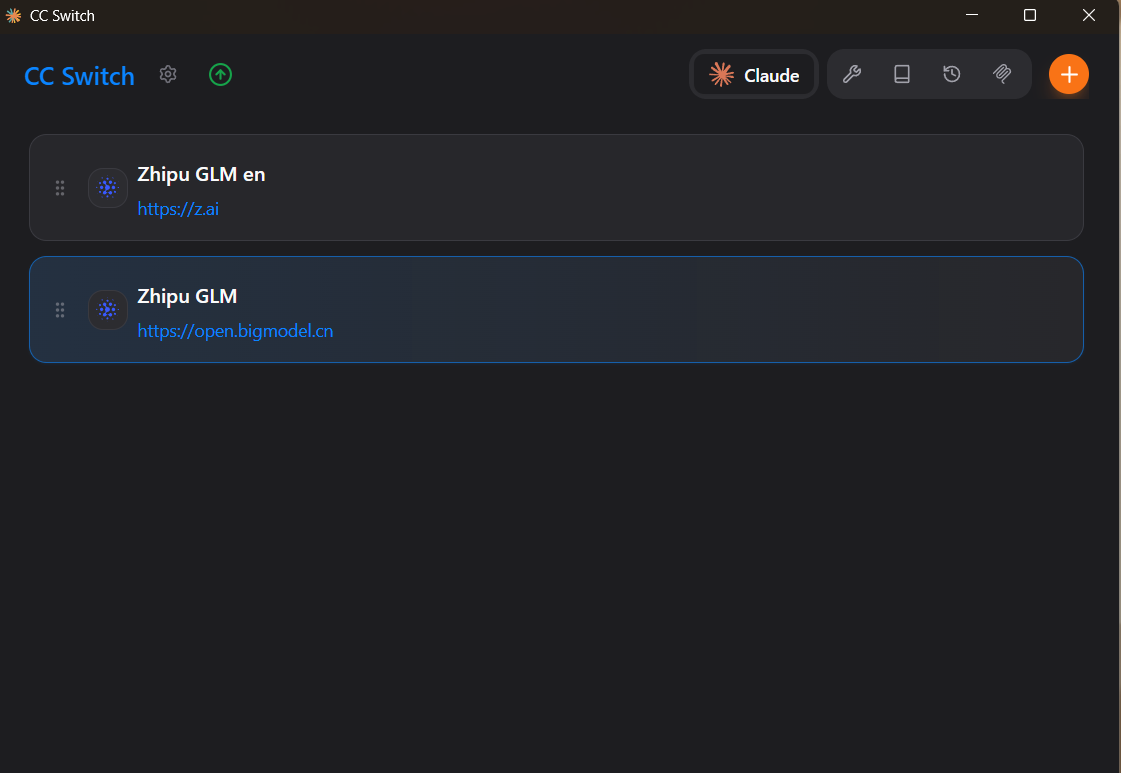The image size is (1121, 773).
Task: Open settings via the gear icon
Action: (168, 75)
